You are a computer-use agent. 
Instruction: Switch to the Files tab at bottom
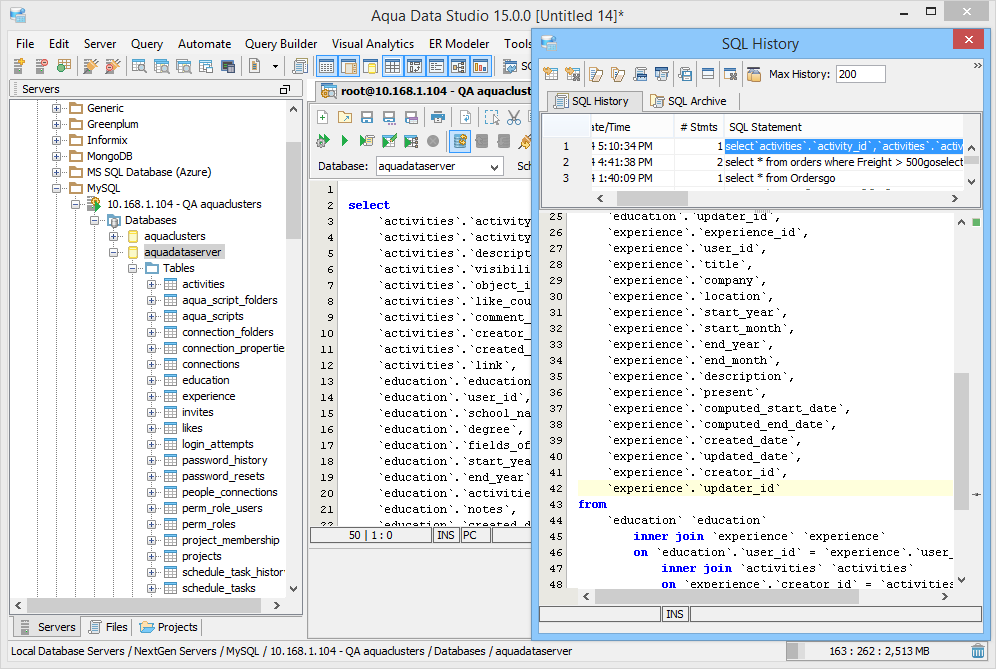point(109,627)
